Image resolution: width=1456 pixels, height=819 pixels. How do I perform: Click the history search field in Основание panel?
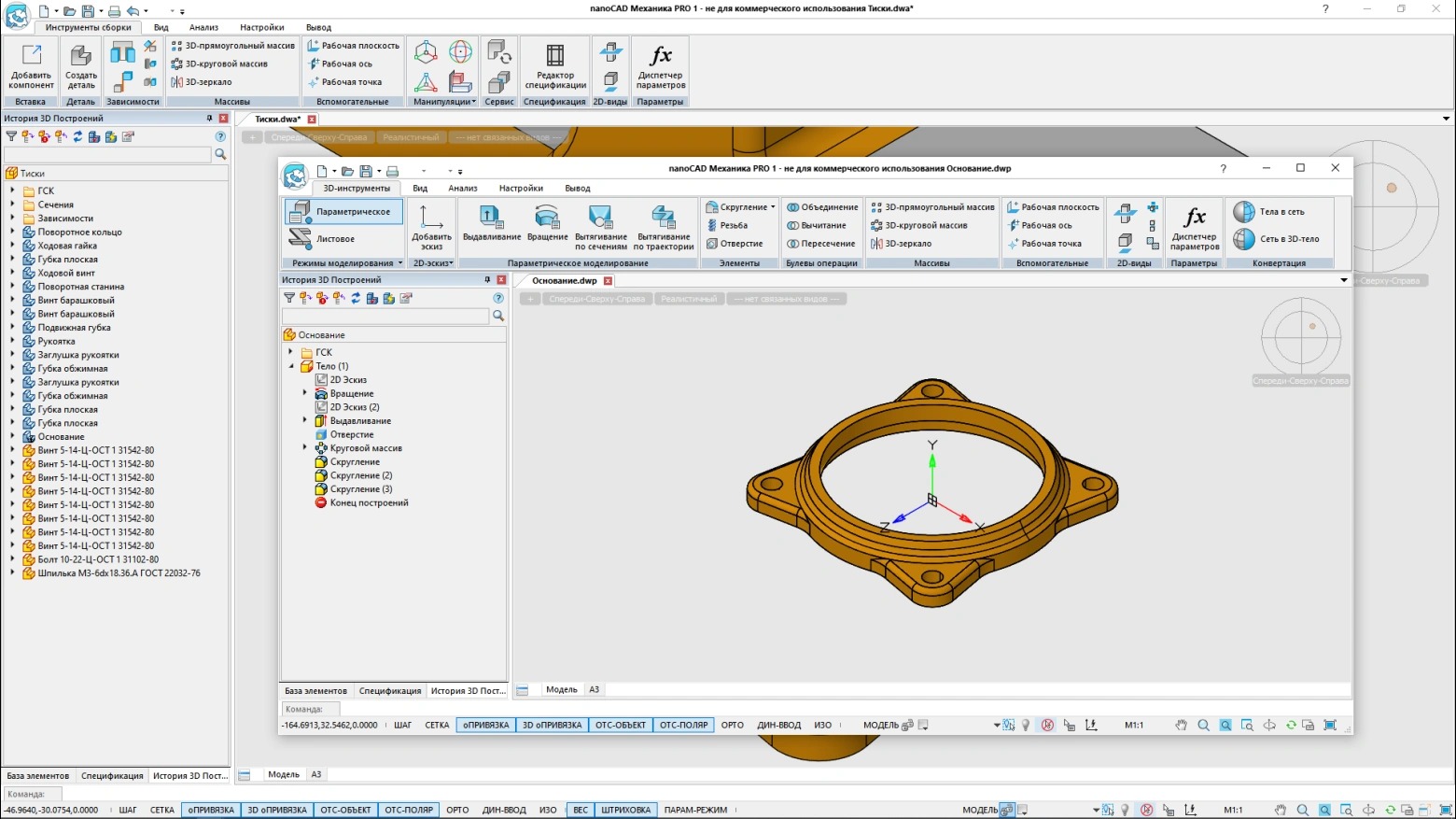(x=385, y=317)
